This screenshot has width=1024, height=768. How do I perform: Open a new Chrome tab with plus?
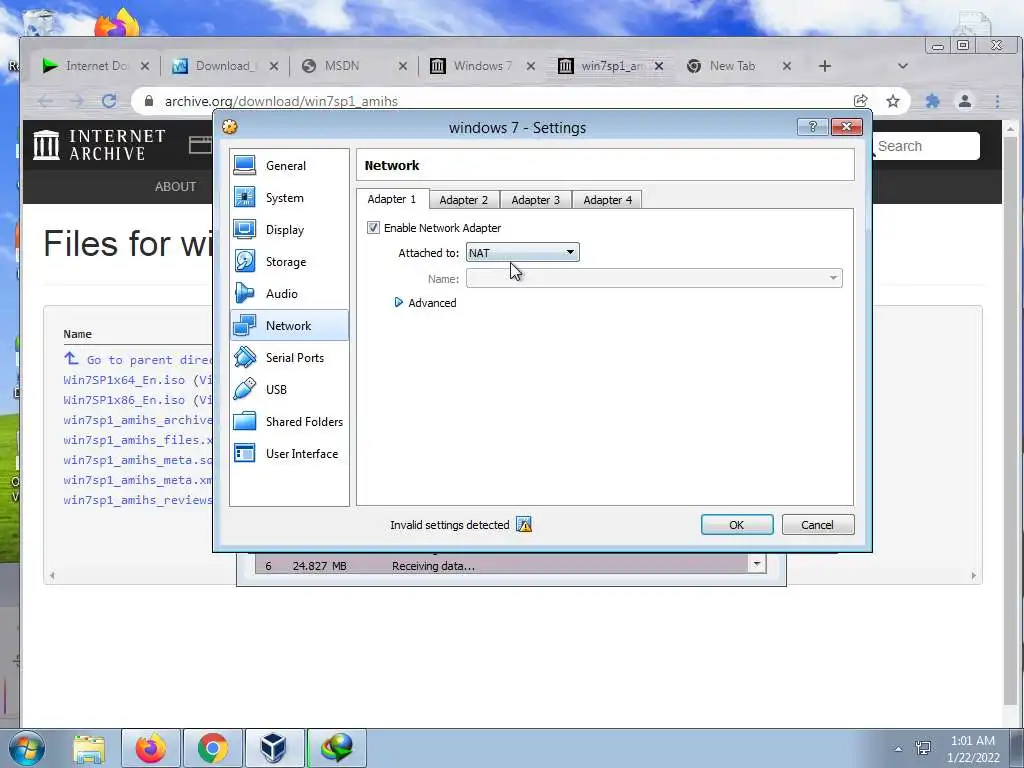coord(825,66)
